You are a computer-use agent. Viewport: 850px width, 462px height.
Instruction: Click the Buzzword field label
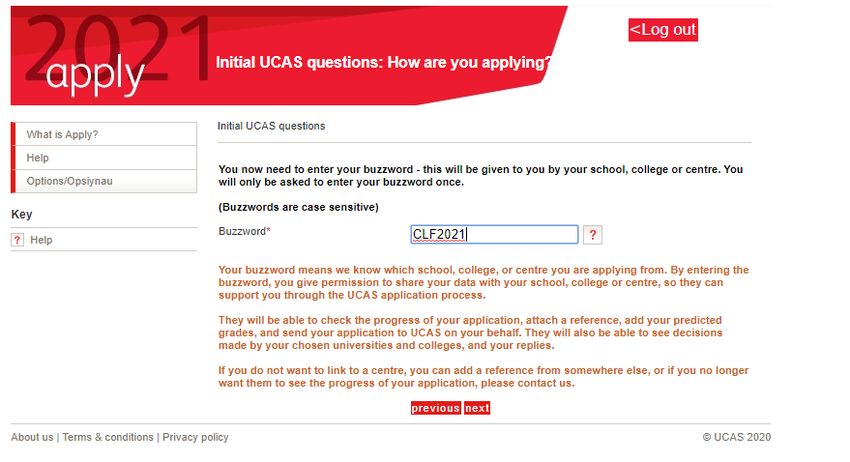pos(244,231)
